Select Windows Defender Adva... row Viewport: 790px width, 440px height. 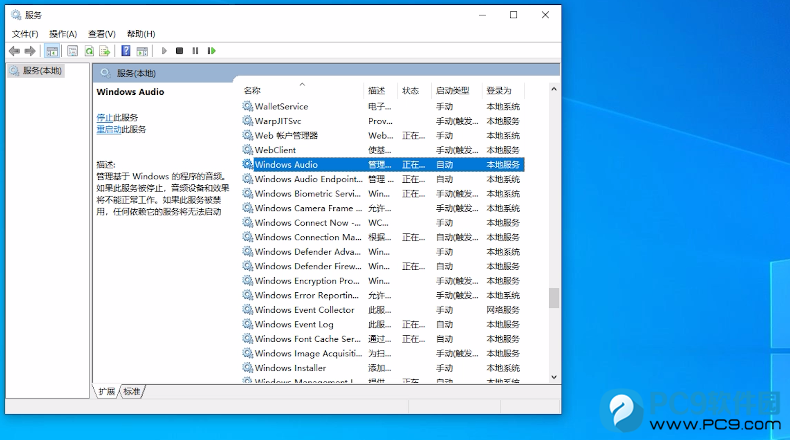pos(383,252)
